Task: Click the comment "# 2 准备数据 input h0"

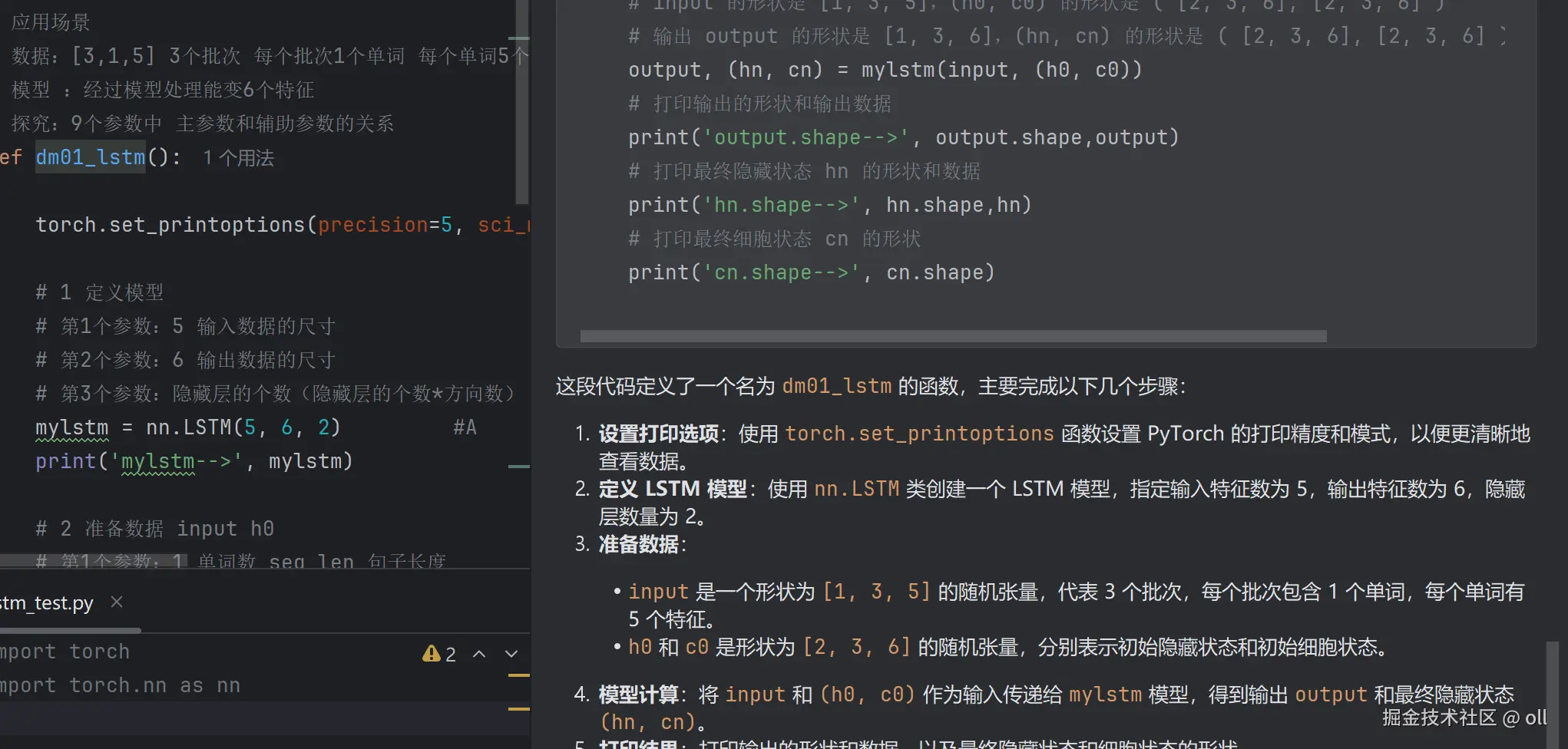Action: tap(155, 529)
